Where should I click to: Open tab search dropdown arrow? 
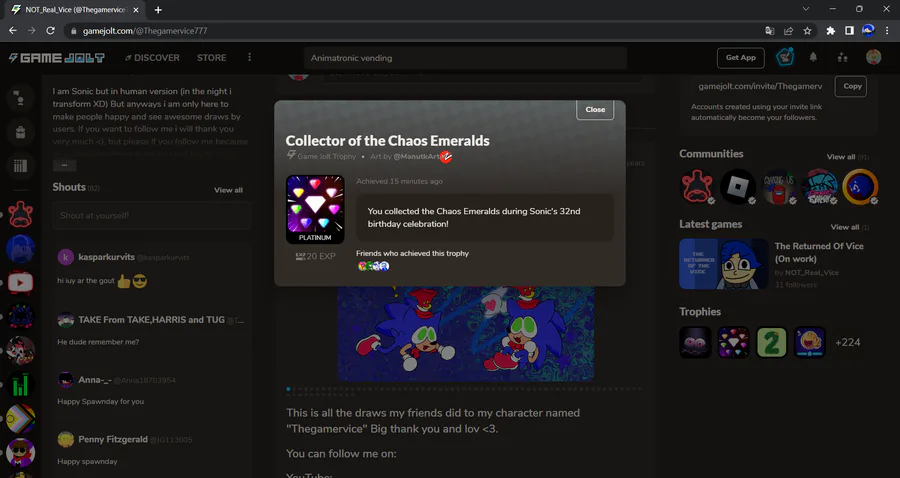tap(805, 9)
